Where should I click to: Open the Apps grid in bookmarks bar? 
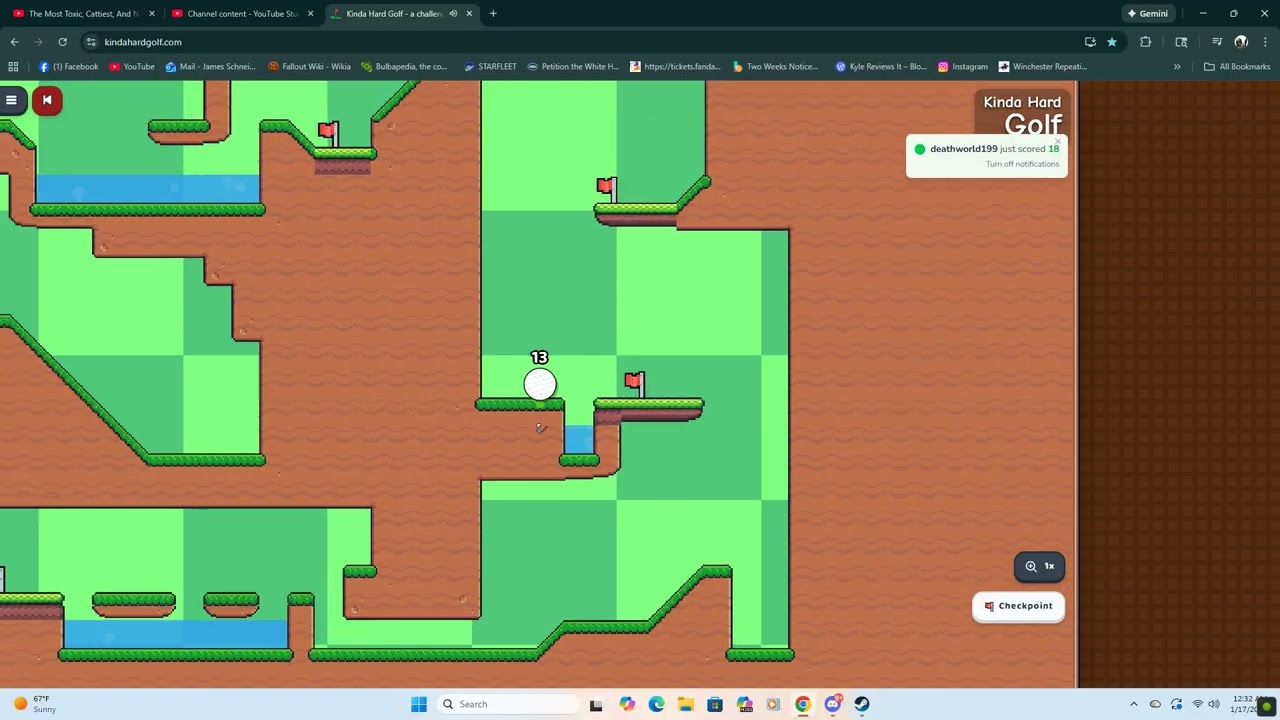[x=13, y=67]
